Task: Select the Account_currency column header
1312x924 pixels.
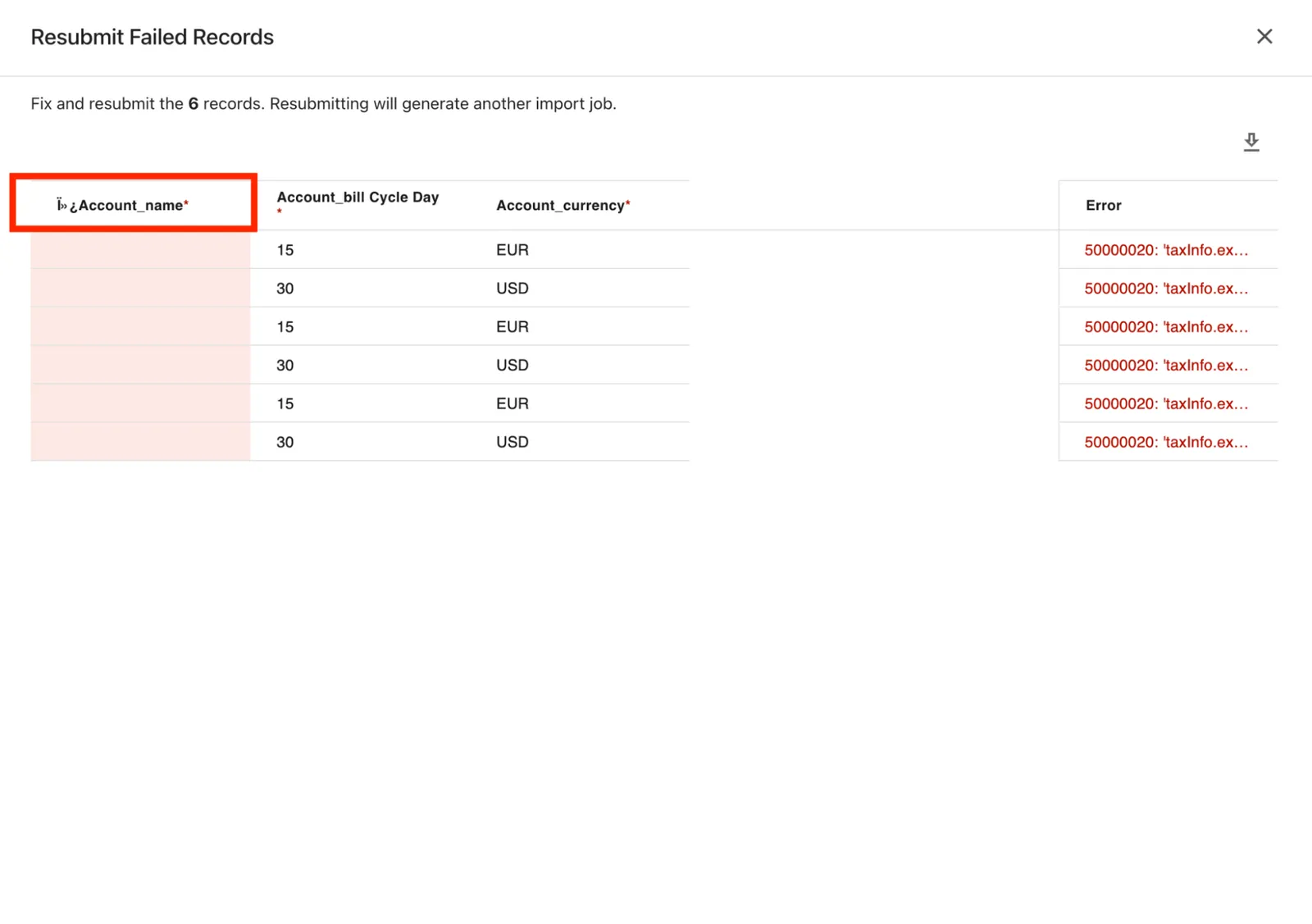Action: pos(563,206)
